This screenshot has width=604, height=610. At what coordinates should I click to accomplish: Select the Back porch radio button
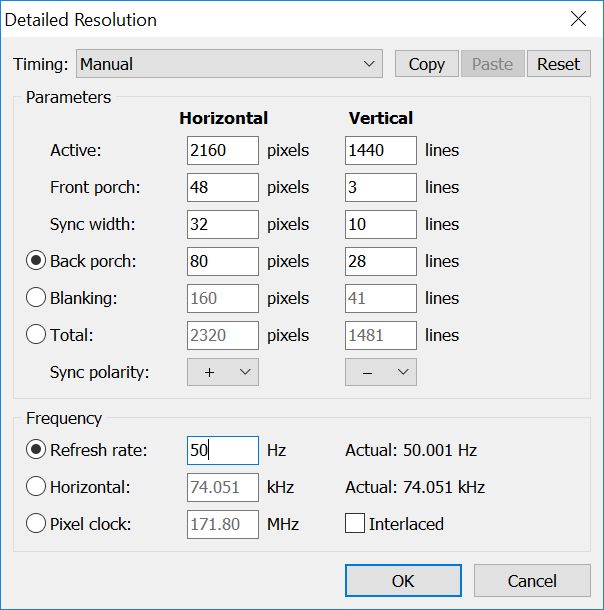[x=36, y=261]
